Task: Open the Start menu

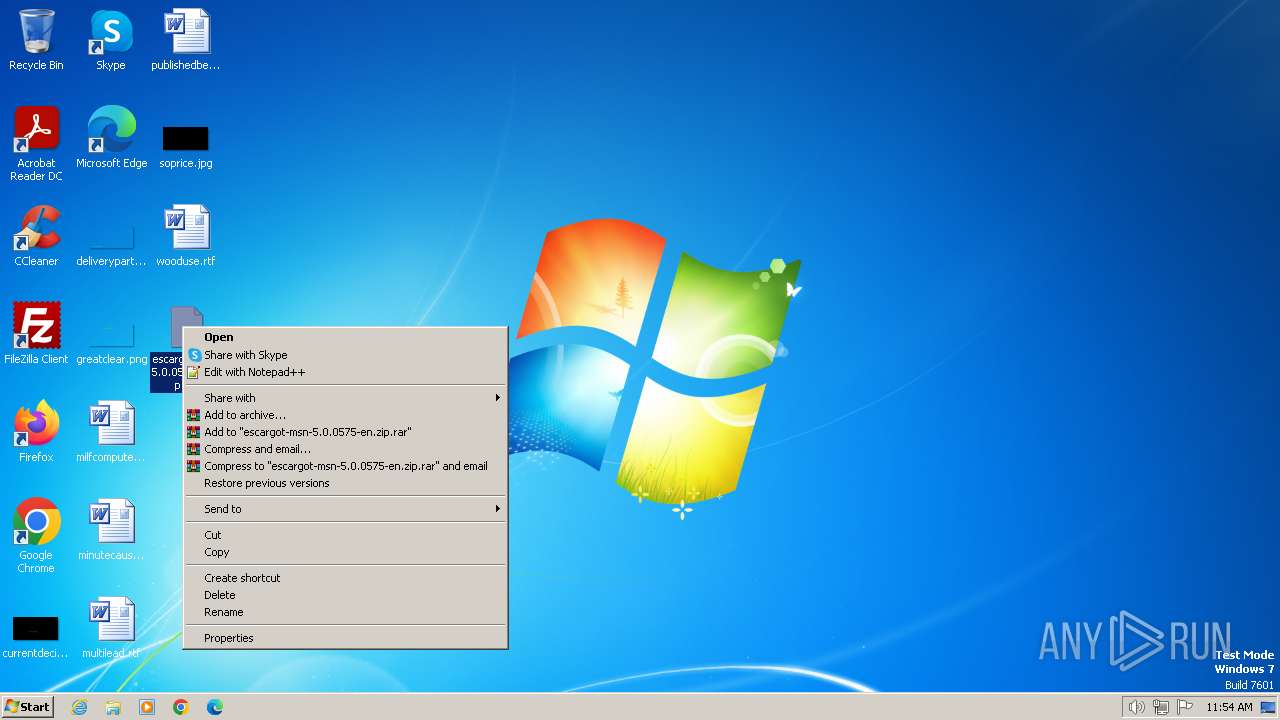Action: [27, 707]
